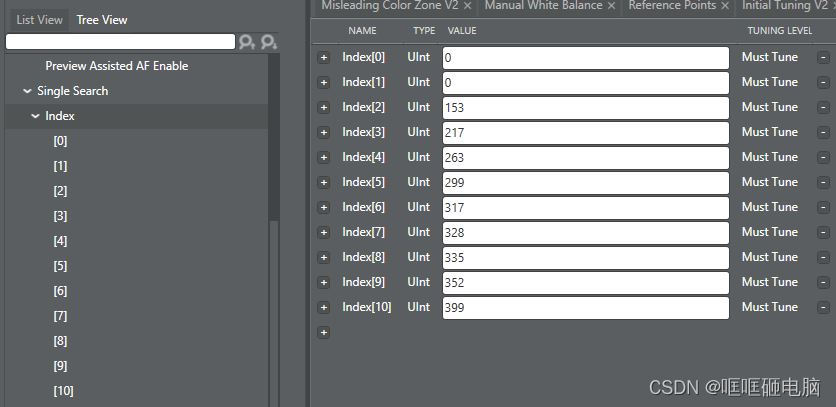The width and height of the screenshot is (836, 407).
Task: Edit the Index[9] value field showing 352
Action: coord(585,283)
